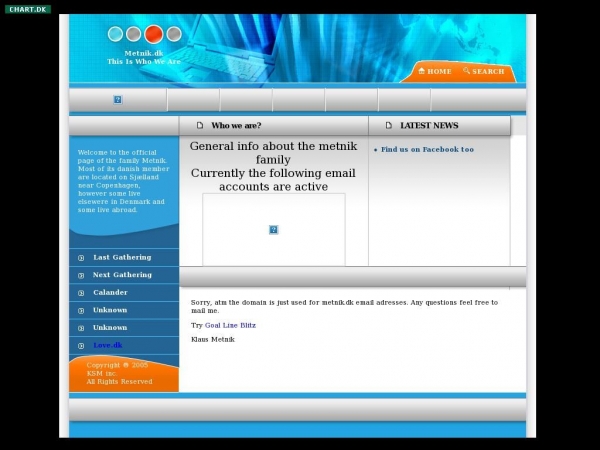
Task: Click the gray circle between cyan and red circles
Action: 134,34
